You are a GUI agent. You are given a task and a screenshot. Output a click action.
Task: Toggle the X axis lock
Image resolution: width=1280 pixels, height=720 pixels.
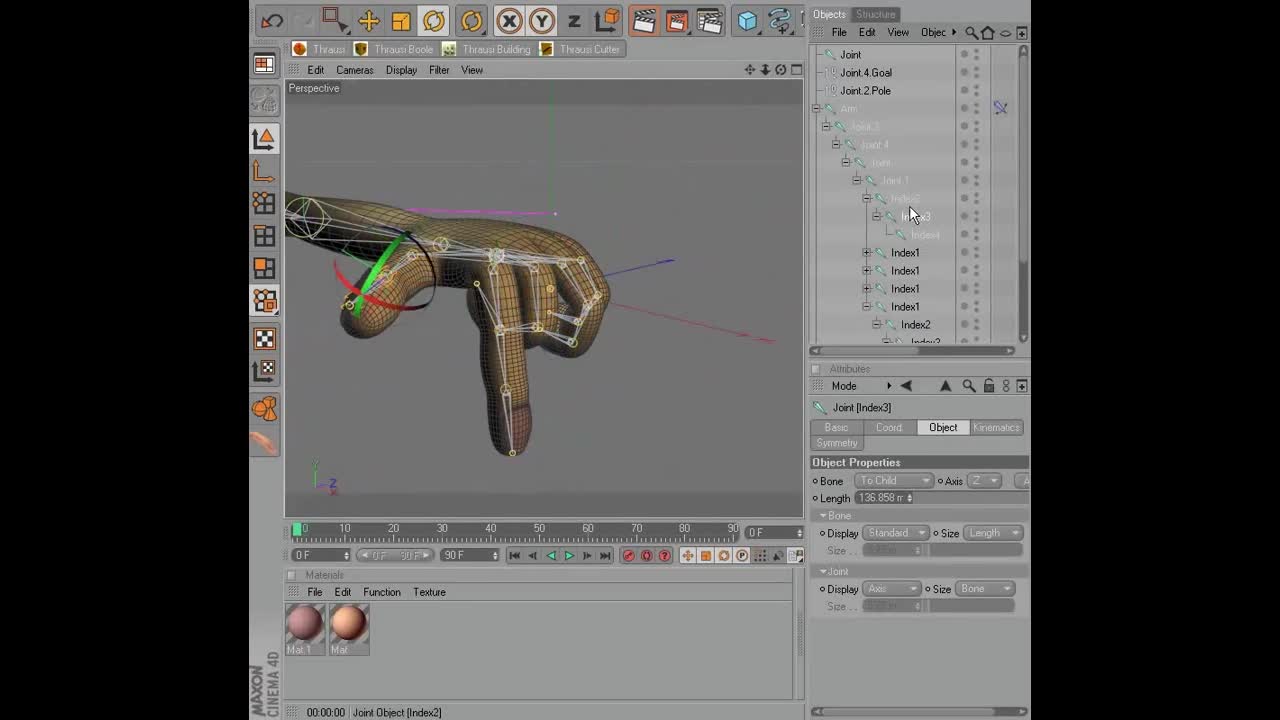pyautogui.click(x=509, y=21)
